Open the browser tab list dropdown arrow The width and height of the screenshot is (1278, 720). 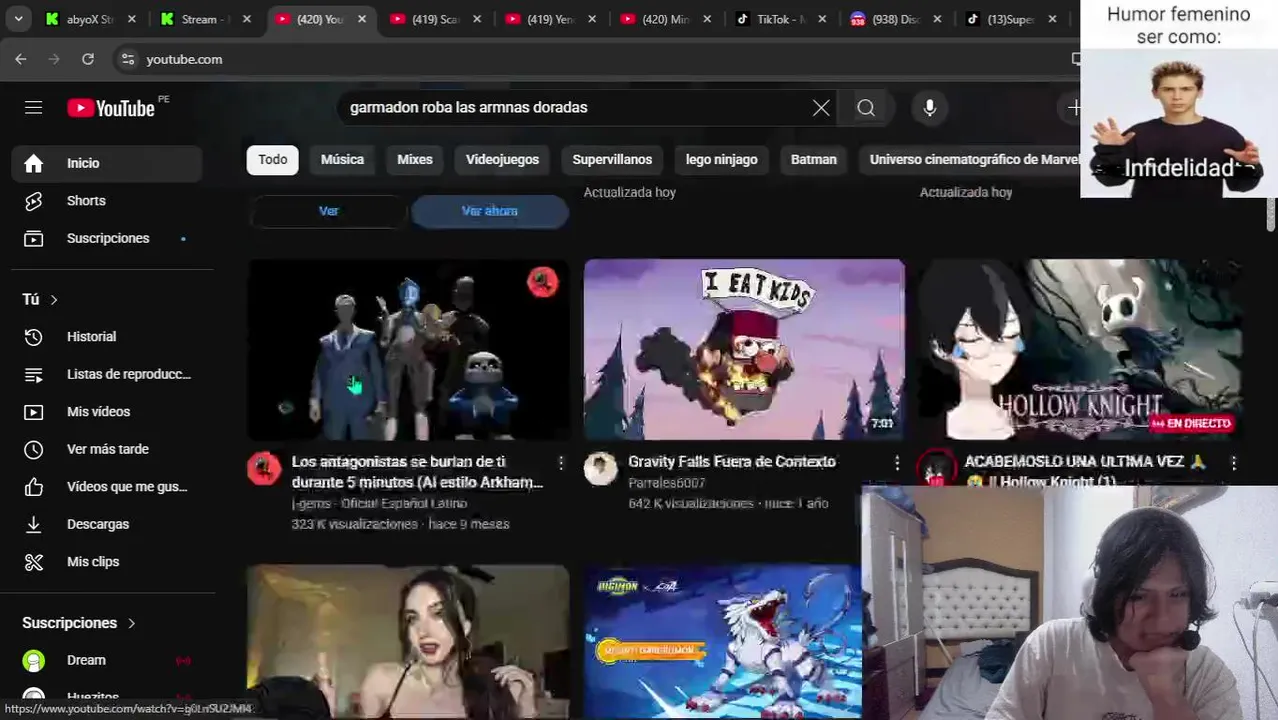[x=19, y=19]
